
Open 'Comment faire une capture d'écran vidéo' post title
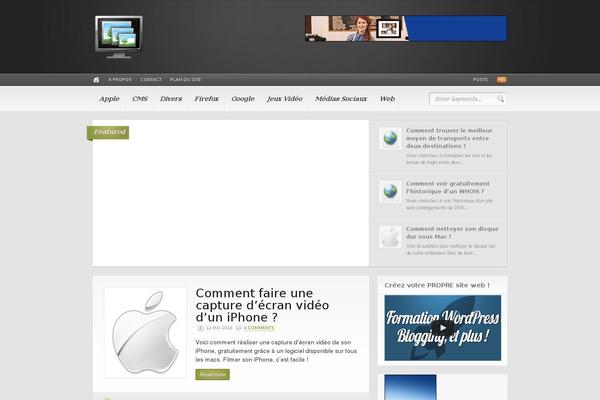tap(262, 305)
